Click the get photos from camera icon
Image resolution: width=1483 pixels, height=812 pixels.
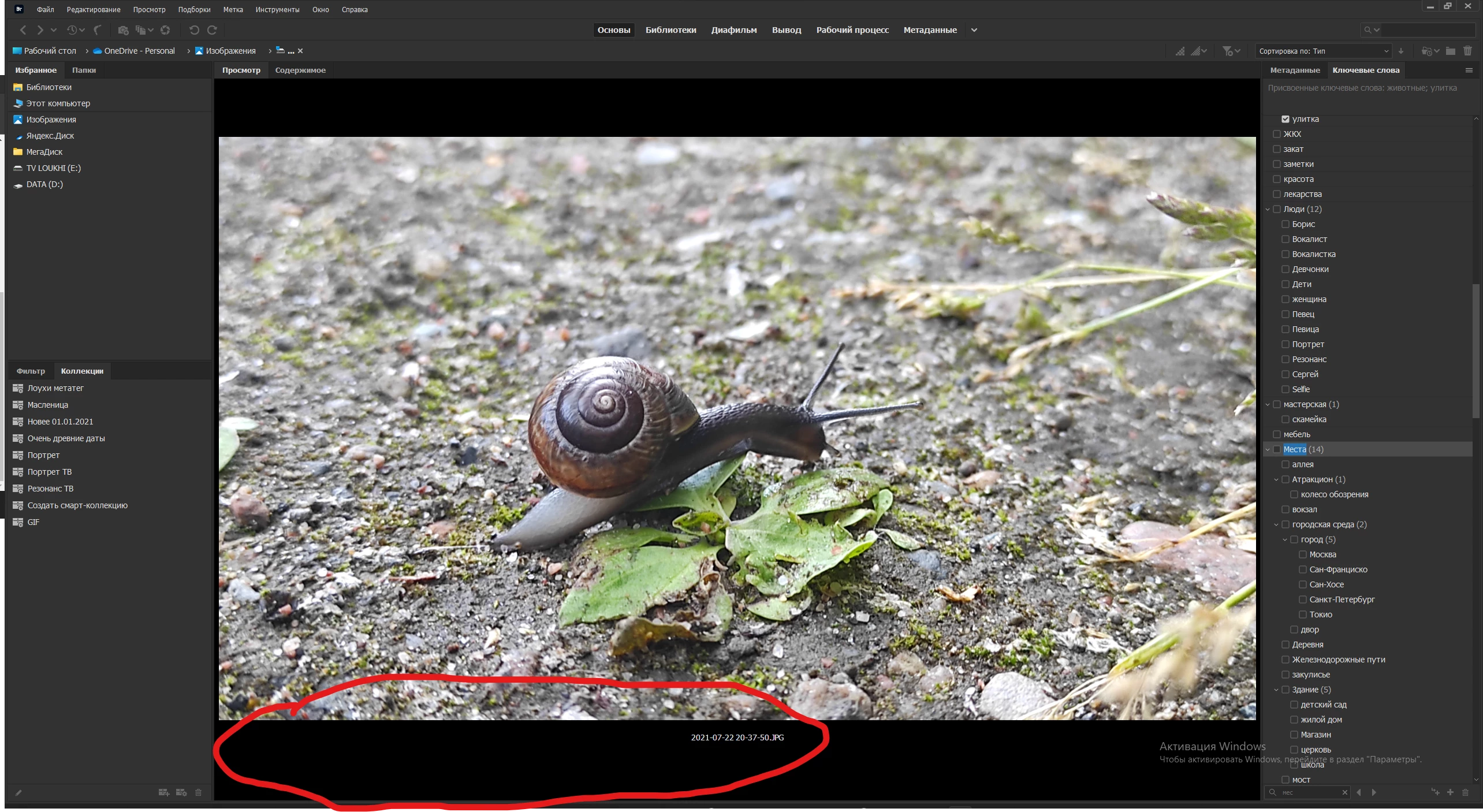122,30
